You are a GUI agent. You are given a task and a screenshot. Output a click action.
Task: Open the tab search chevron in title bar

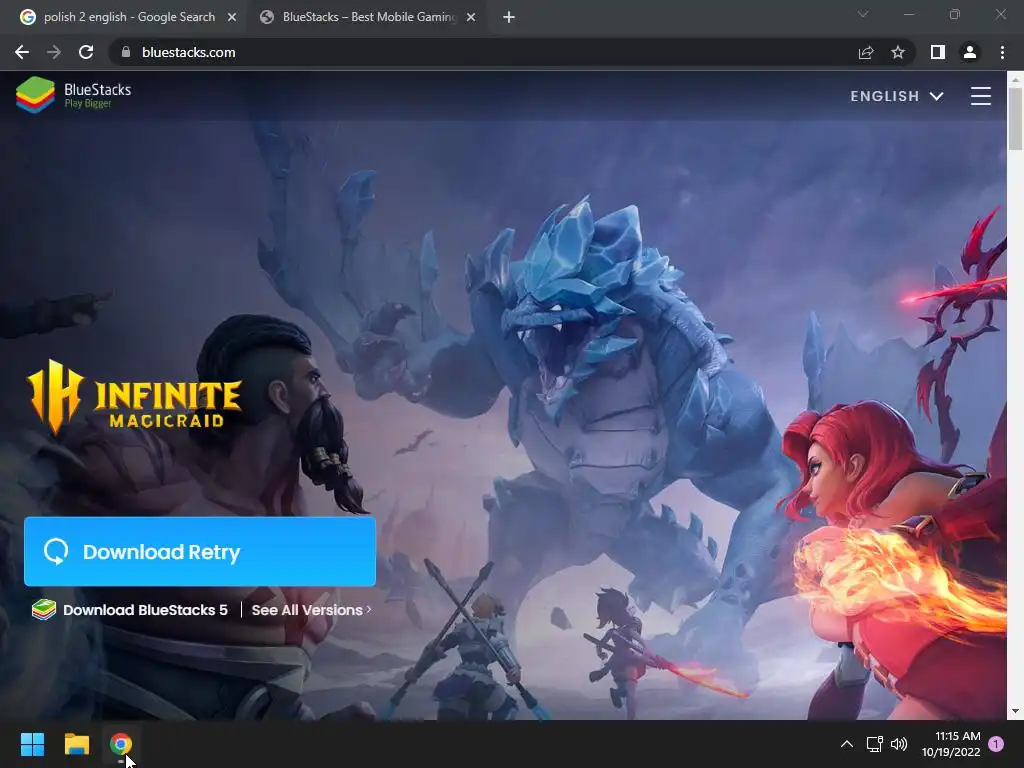click(863, 14)
